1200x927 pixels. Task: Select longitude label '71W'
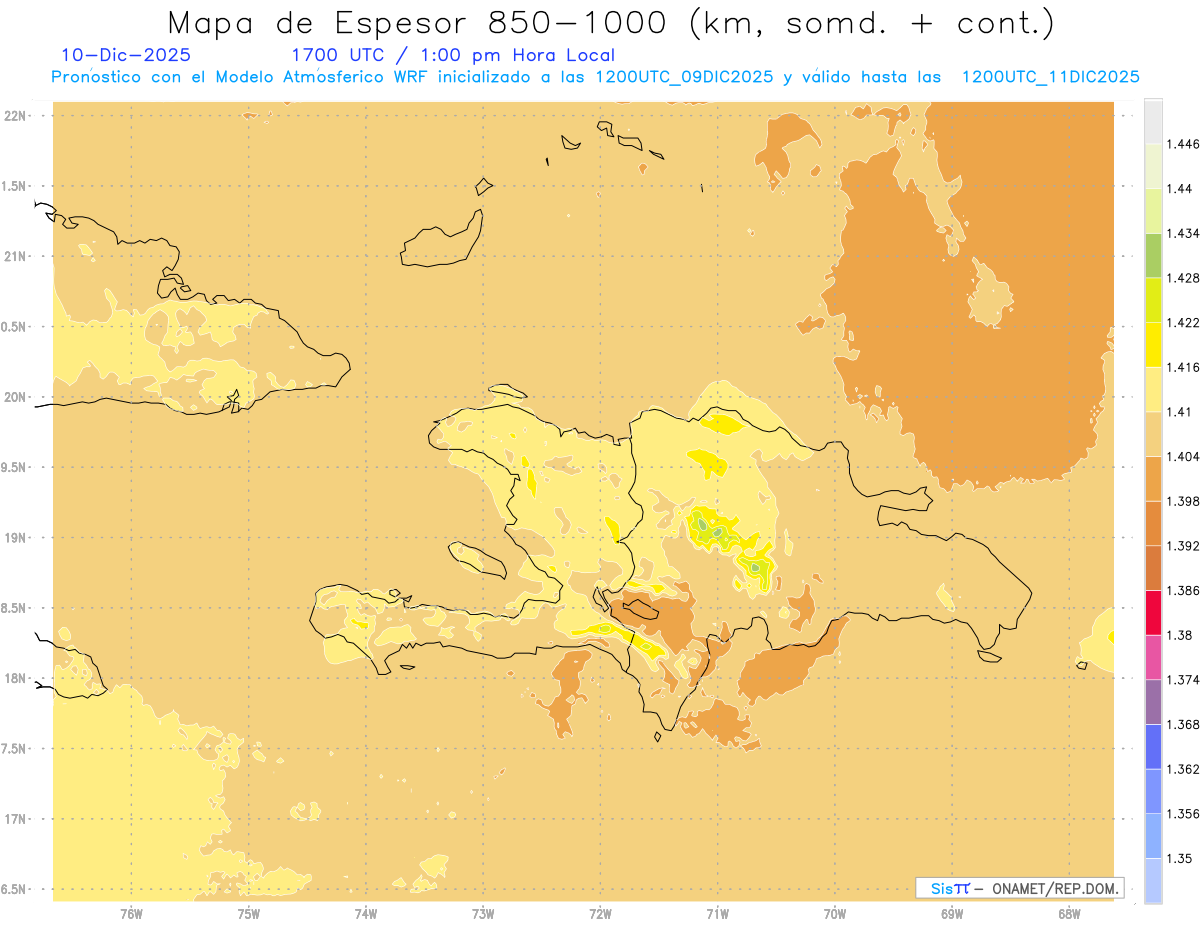(717, 914)
